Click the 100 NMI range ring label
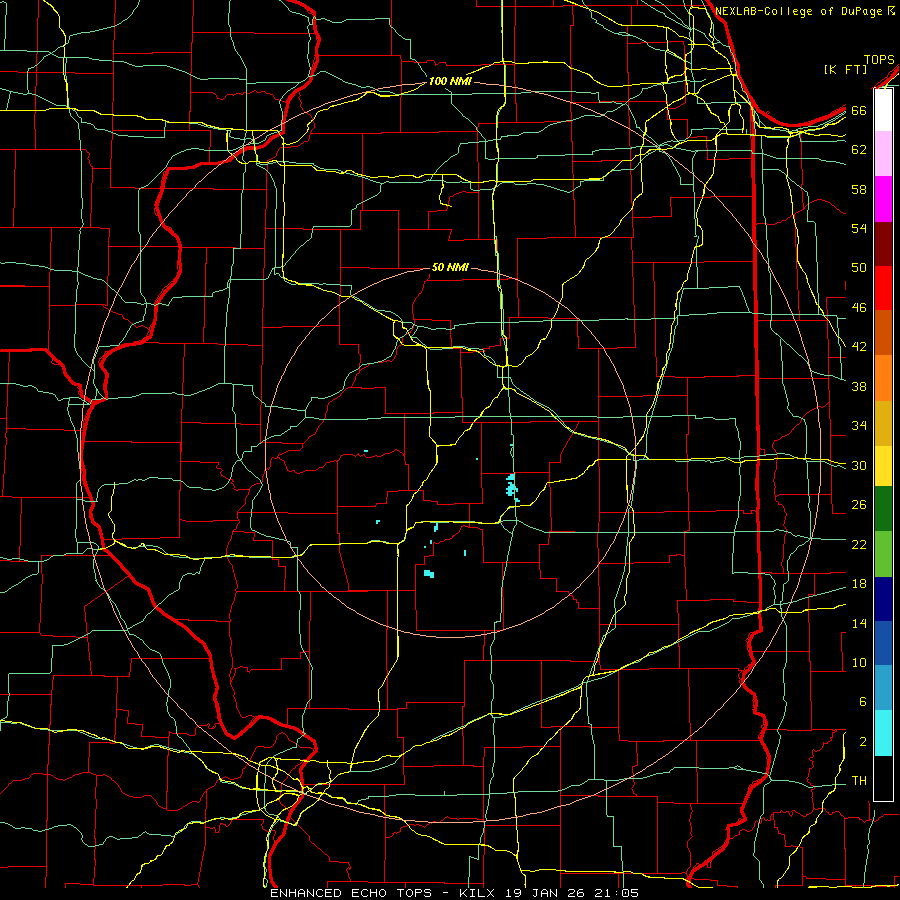900x900 pixels. coord(450,82)
